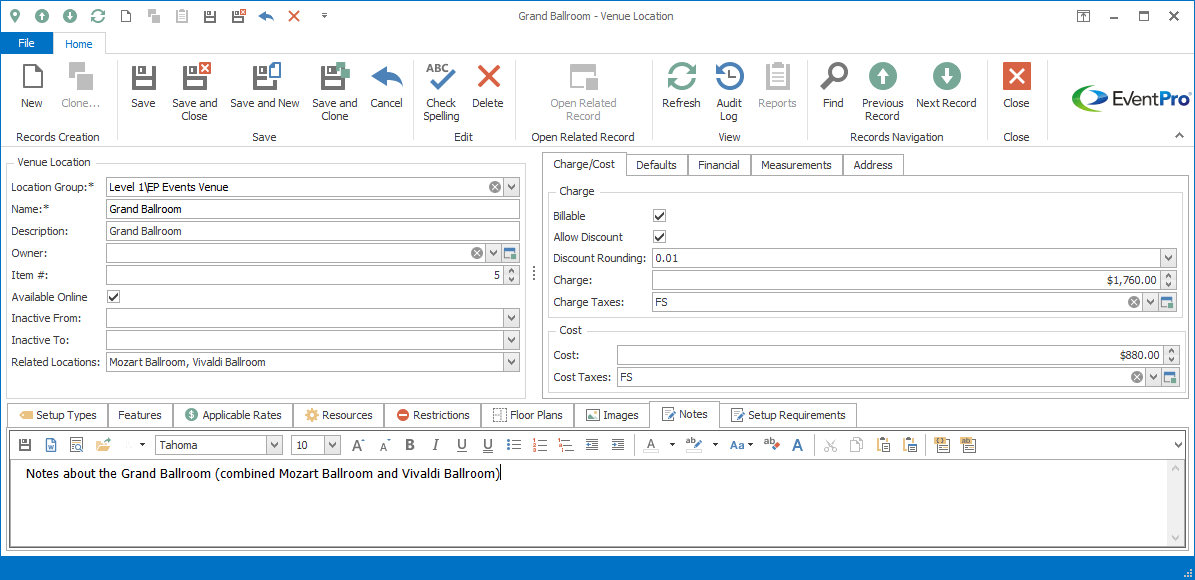Expand the Cost Taxes dropdown arrow
Screen dimensions: 1195x580
[1153, 377]
